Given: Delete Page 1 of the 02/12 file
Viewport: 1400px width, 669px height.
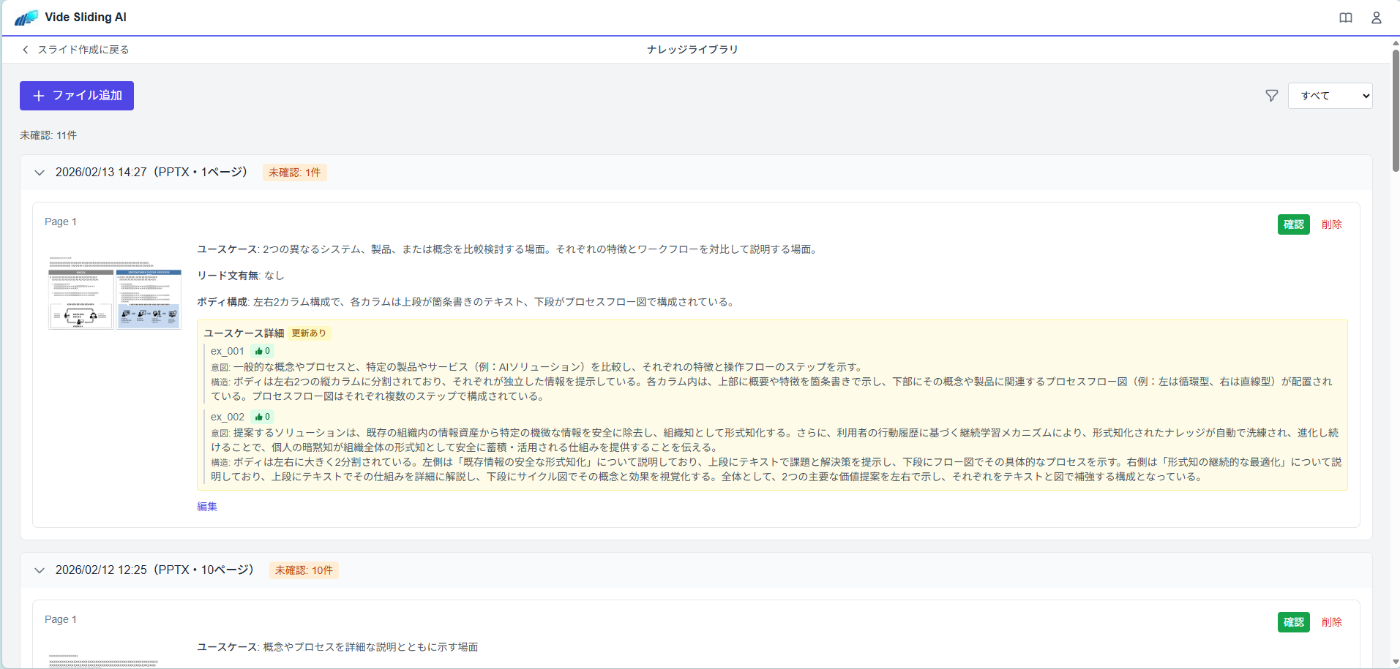Looking at the screenshot, I should [x=1332, y=622].
